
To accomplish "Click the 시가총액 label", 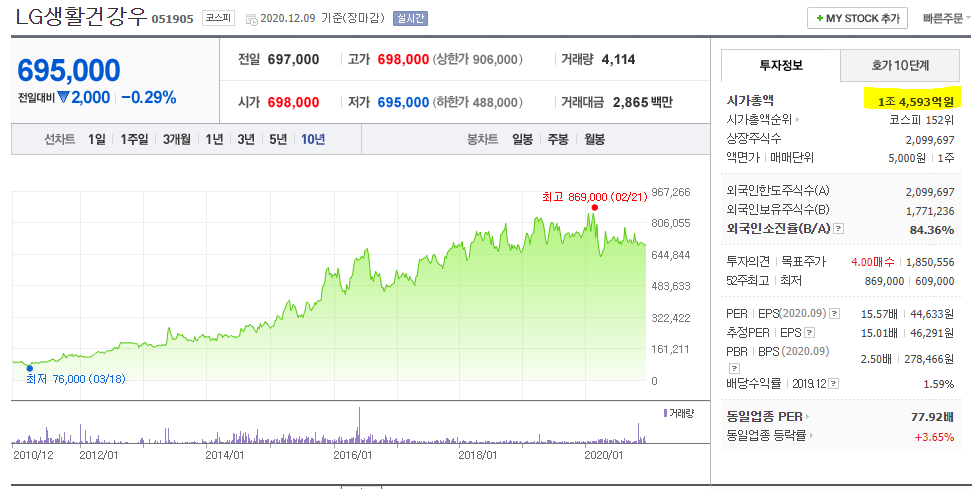I will point(749,100).
